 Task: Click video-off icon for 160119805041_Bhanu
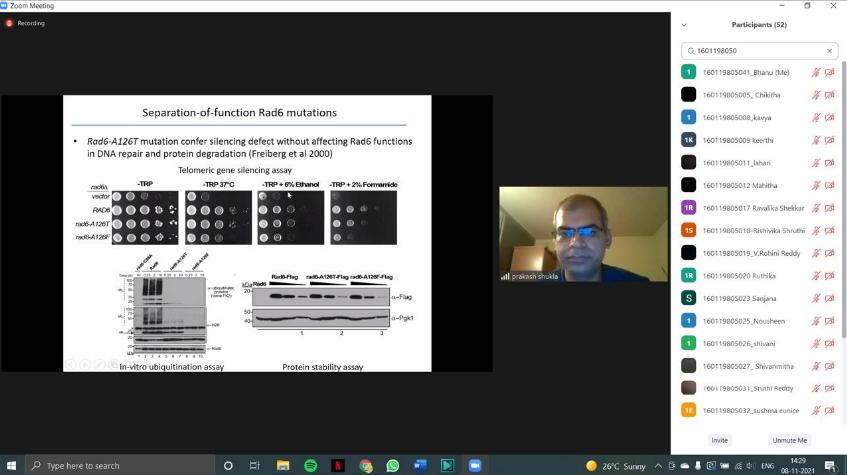click(x=830, y=72)
